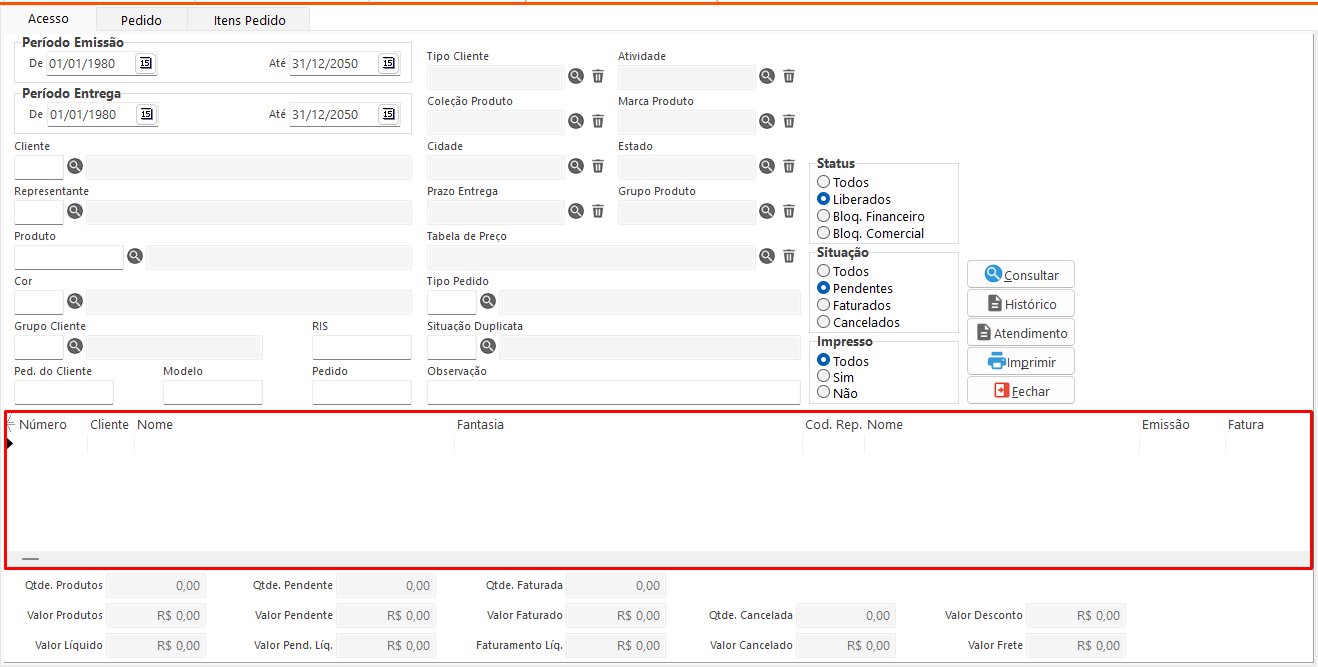The image size is (1318, 667).
Task: Click search icon for Tabela de Preço
Action: tap(767, 256)
